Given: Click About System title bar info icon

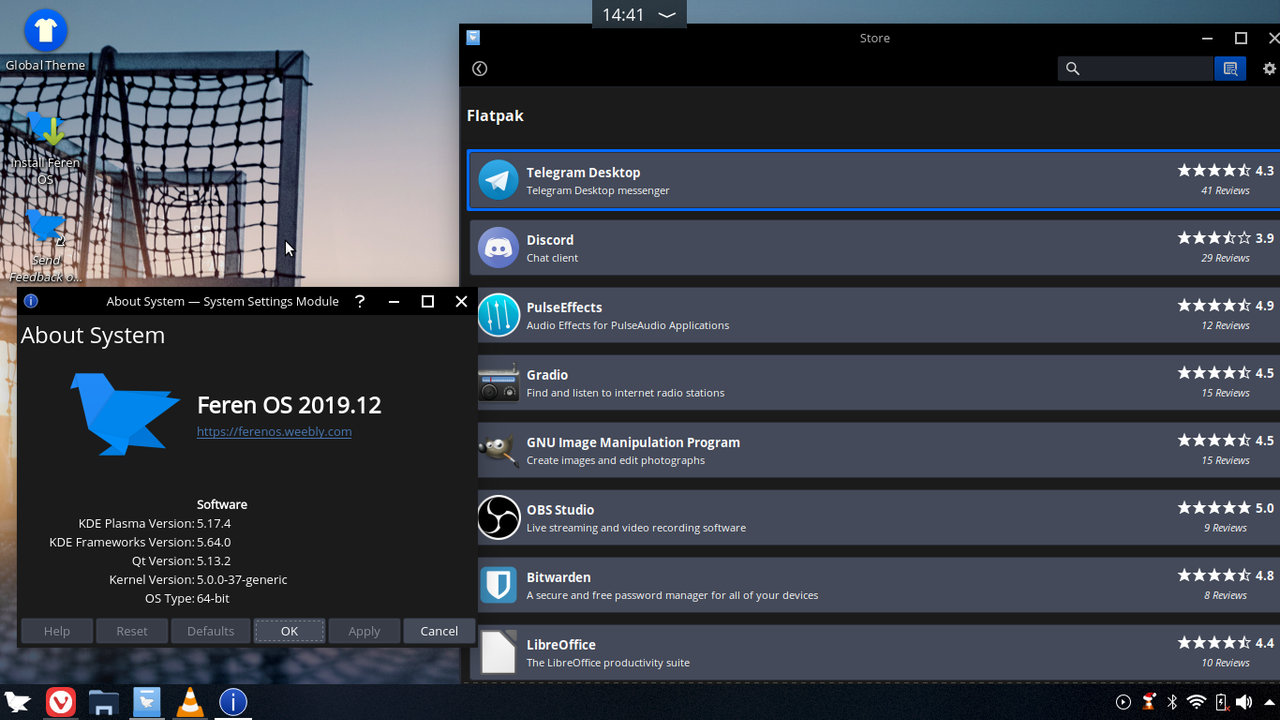Looking at the screenshot, I should (x=31, y=301).
